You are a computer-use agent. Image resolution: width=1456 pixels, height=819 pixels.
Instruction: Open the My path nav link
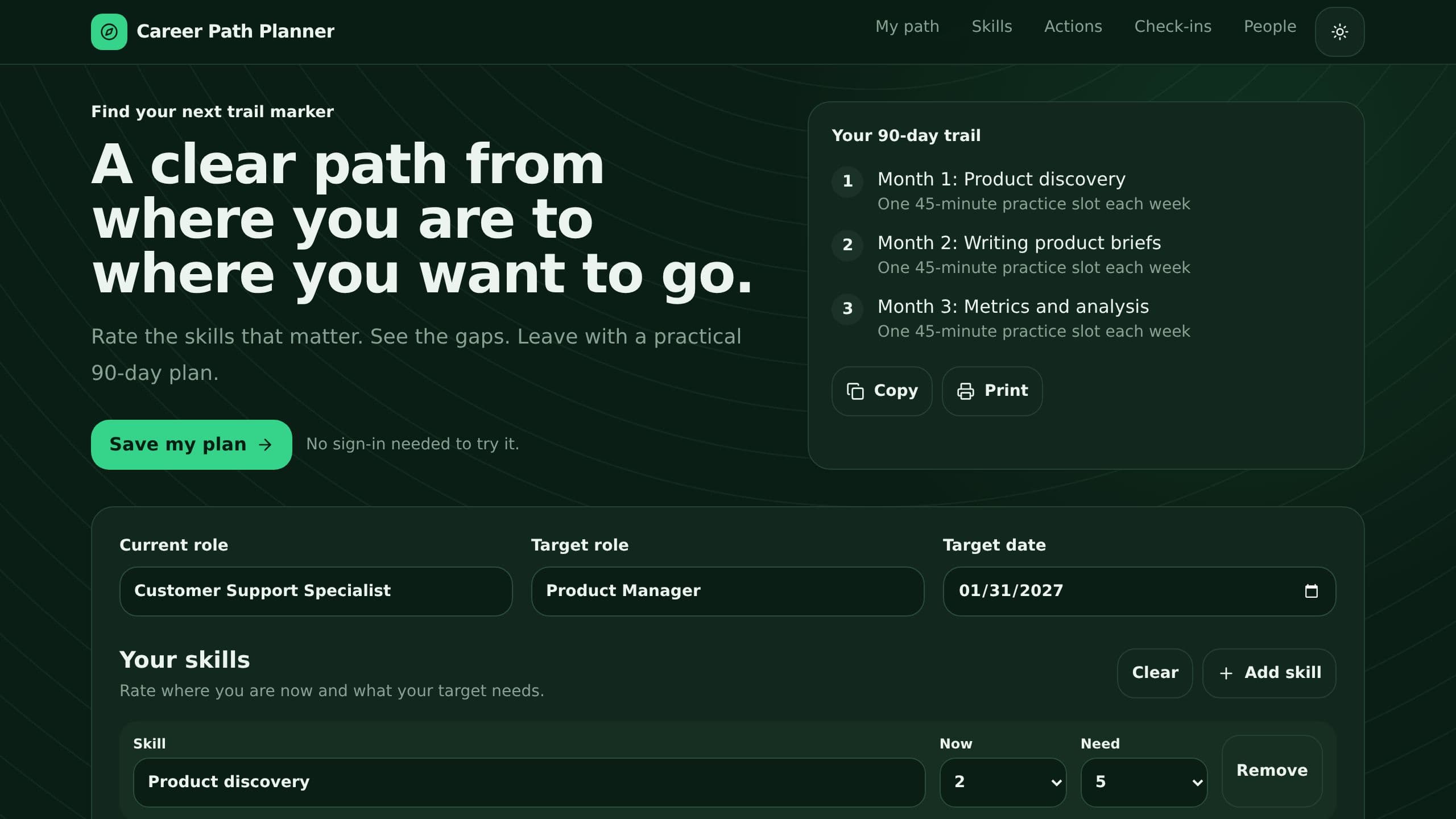(x=907, y=27)
